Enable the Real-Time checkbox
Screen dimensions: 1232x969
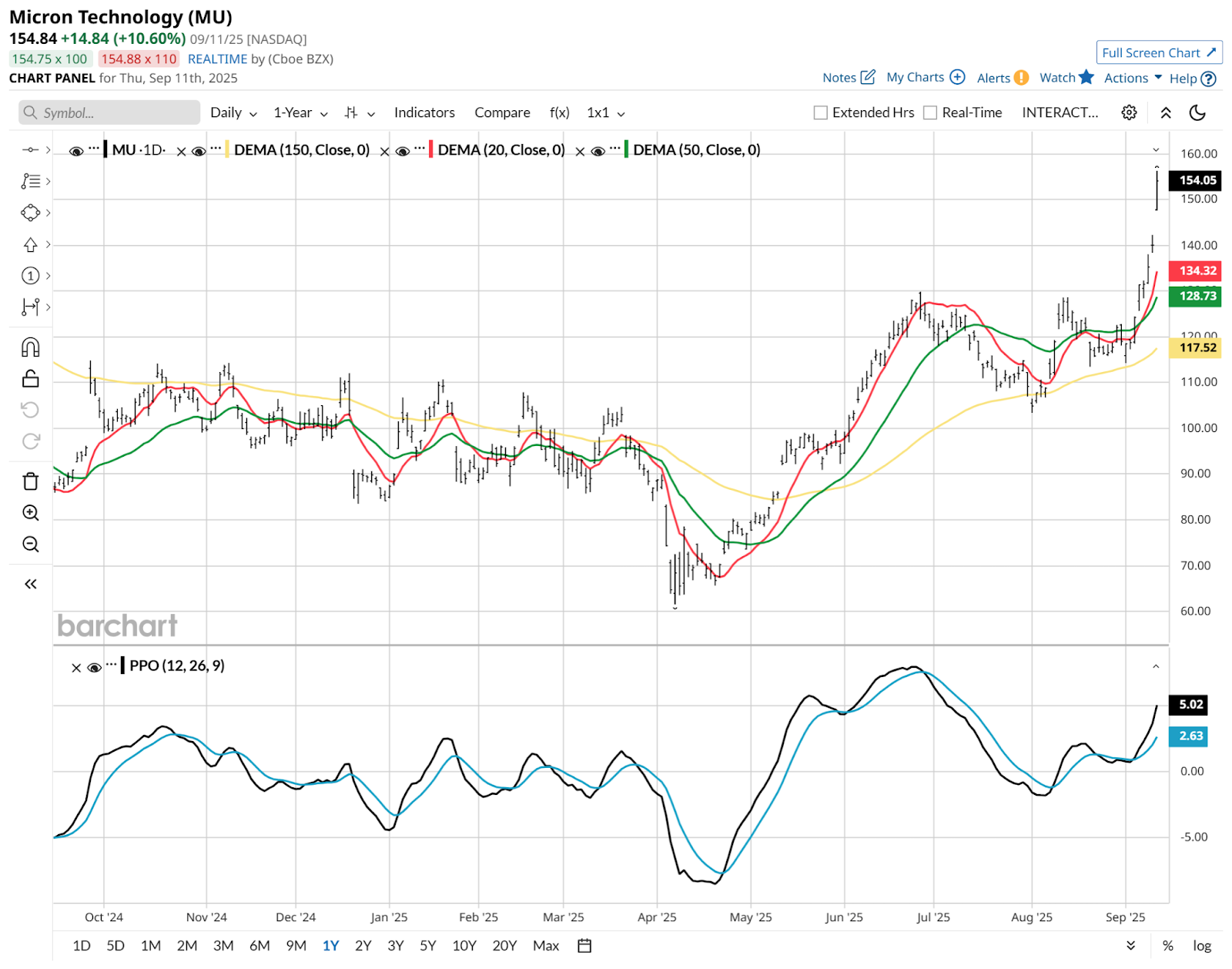tap(930, 112)
